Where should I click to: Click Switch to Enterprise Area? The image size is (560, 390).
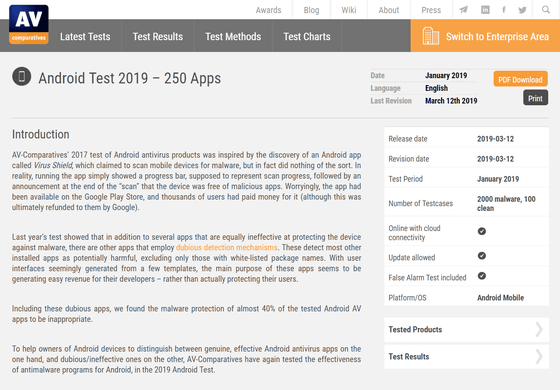coord(485,36)
